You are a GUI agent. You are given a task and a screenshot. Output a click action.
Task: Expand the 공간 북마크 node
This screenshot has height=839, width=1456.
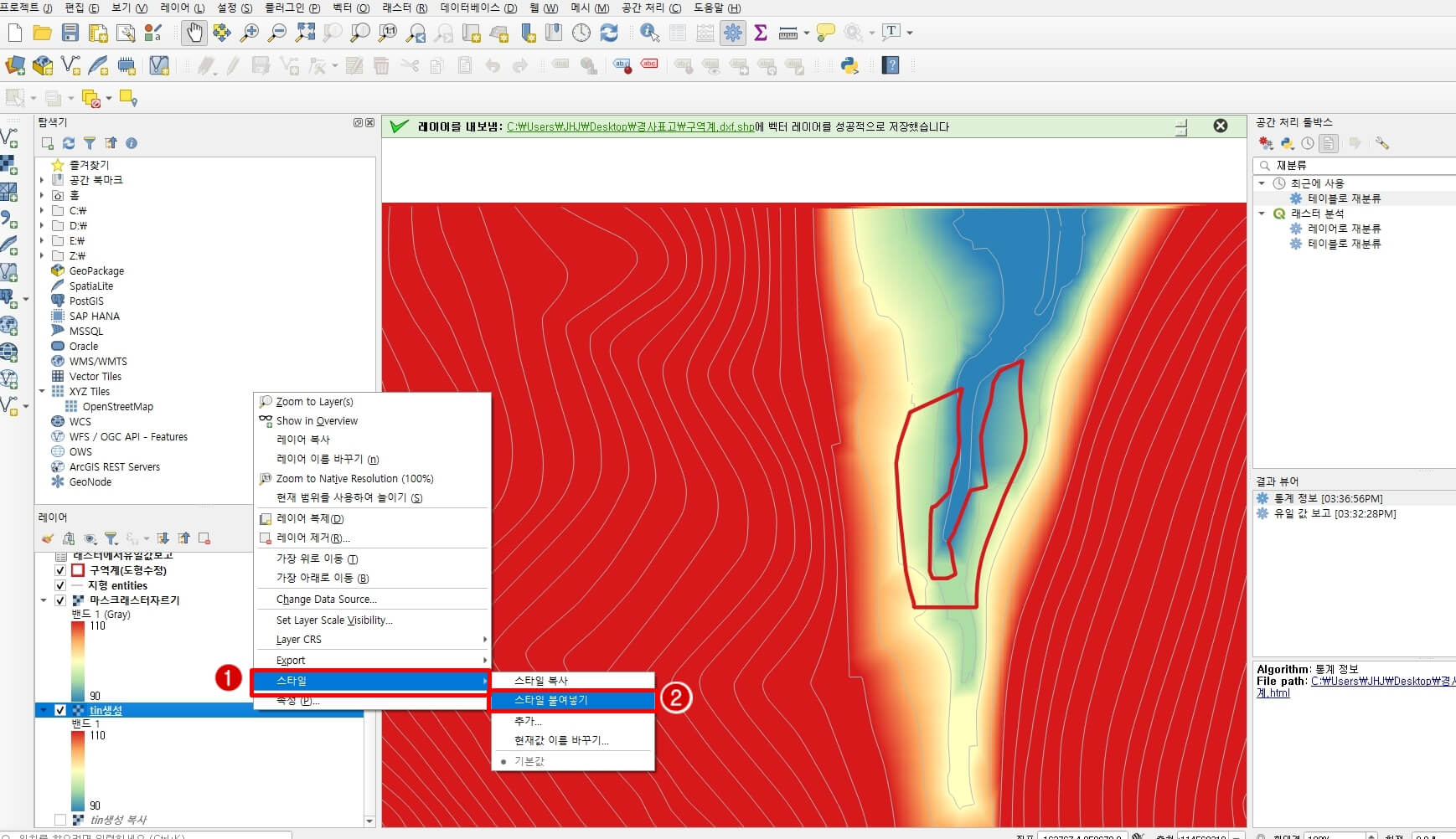pyautogui.click(x=42, y=180)
